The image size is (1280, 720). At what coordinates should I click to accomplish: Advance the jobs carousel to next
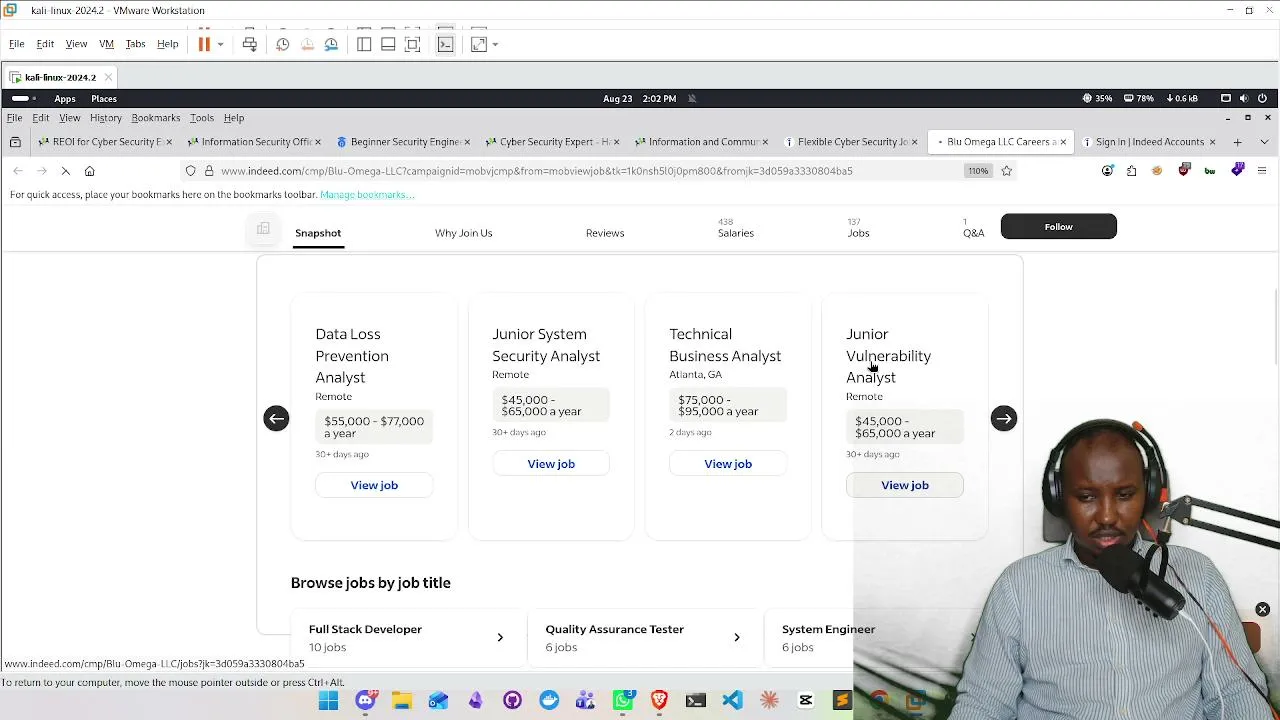click(1004, 419)
